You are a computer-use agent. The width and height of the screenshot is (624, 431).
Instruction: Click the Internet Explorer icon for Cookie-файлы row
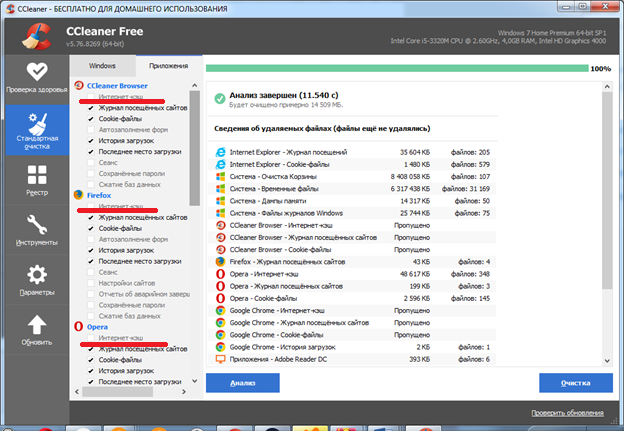point(220,164)
